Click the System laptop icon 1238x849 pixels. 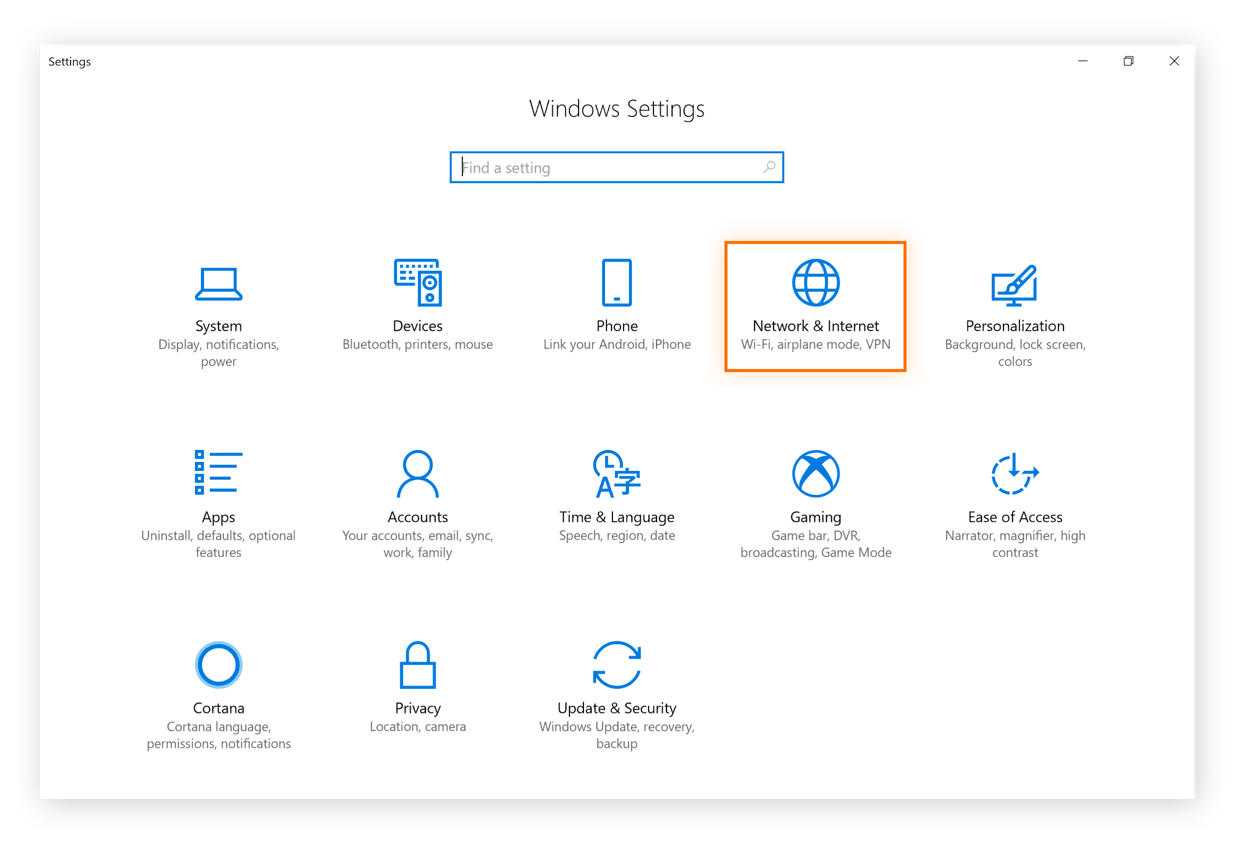coord(218,282)
